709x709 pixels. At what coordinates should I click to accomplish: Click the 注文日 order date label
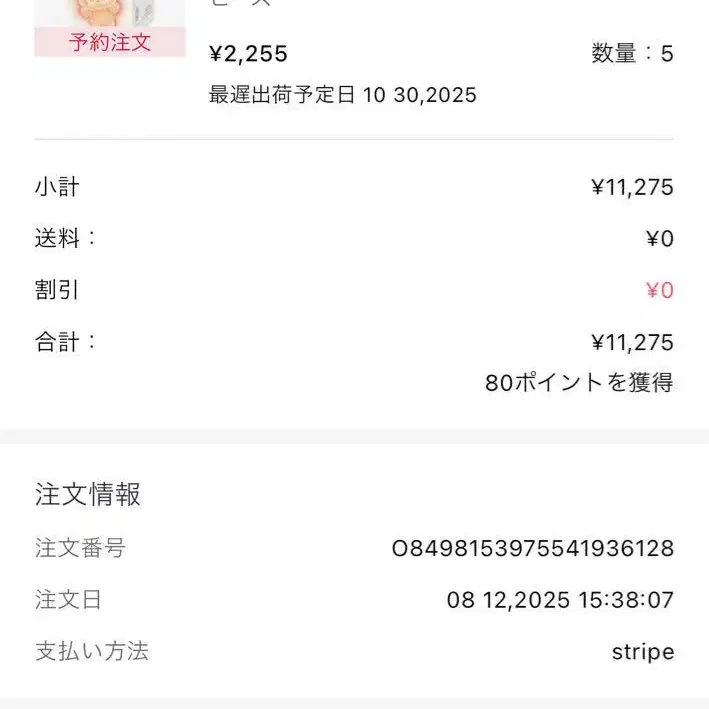tap(68, 600)
